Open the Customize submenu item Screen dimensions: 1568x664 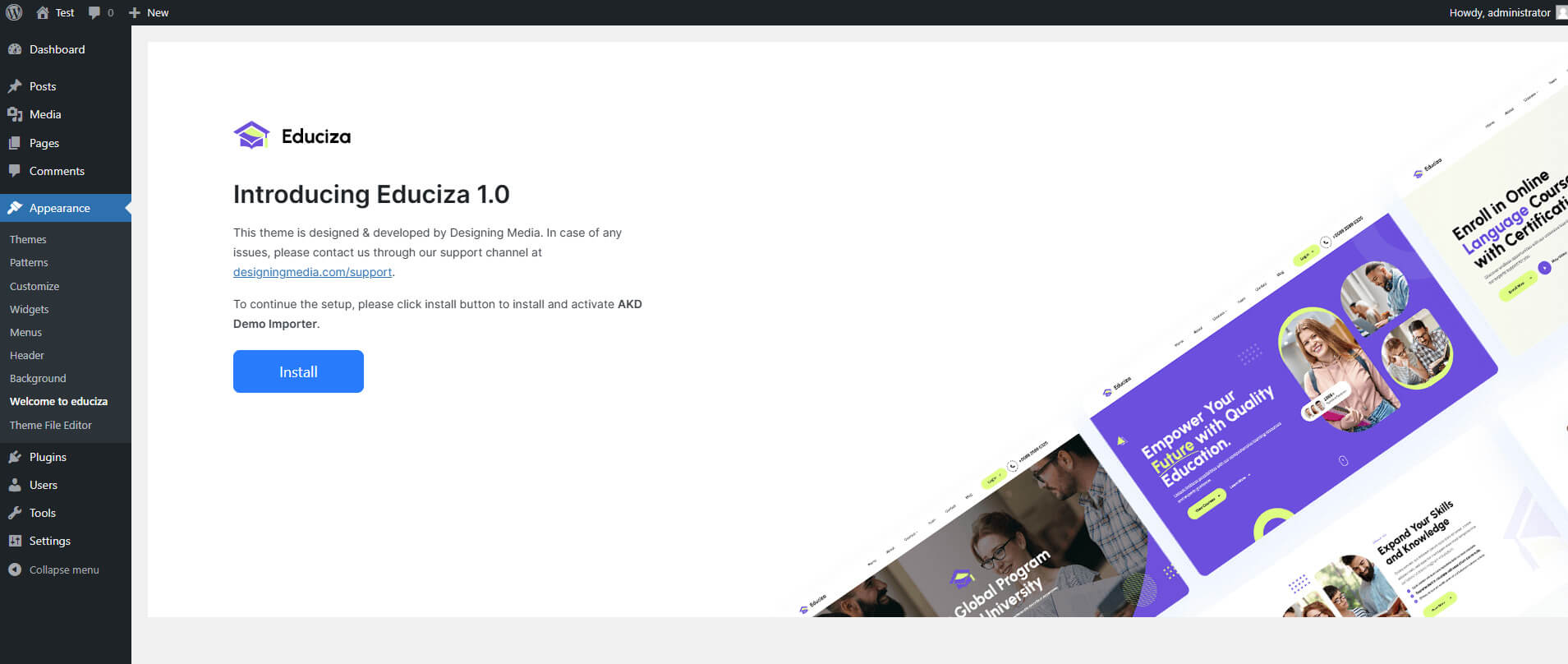pos(34,286)
